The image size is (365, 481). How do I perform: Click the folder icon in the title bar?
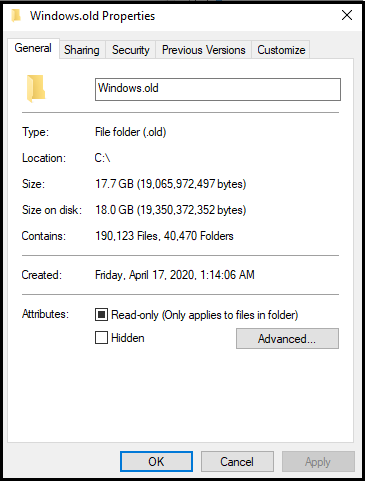[x=16, y=16]
